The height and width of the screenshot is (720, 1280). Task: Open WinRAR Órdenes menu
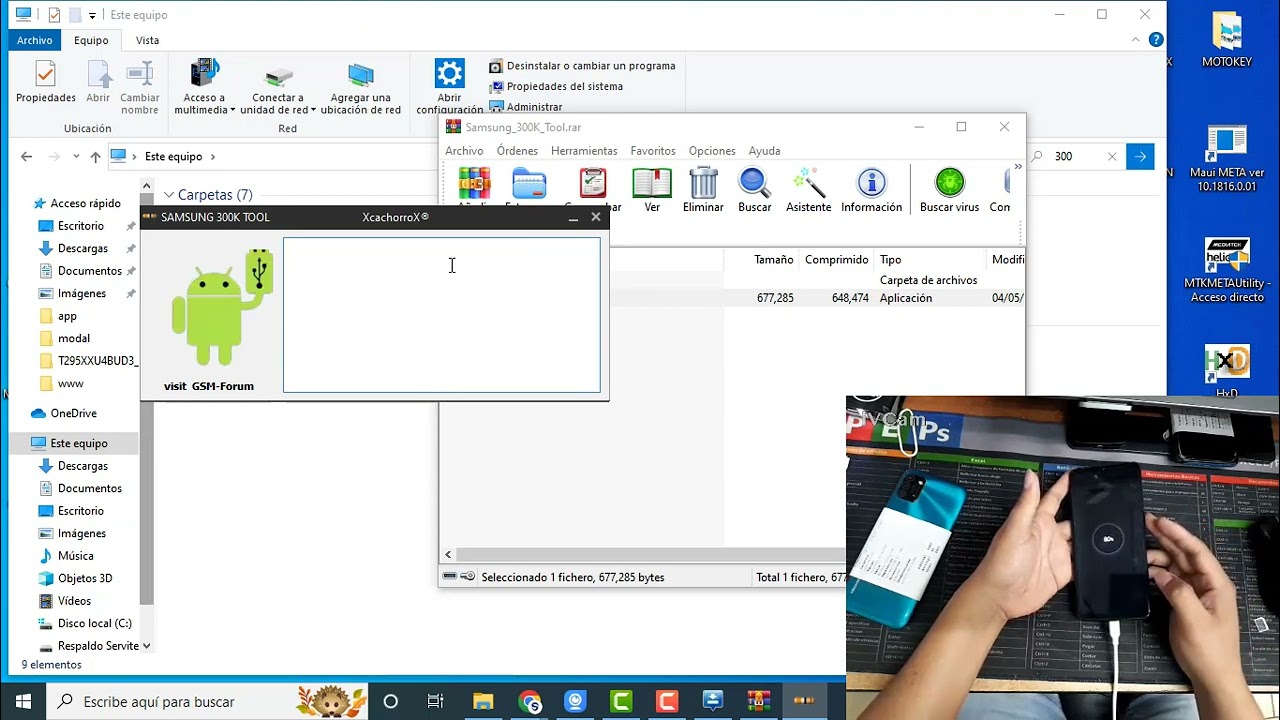(x=517, y=151)
